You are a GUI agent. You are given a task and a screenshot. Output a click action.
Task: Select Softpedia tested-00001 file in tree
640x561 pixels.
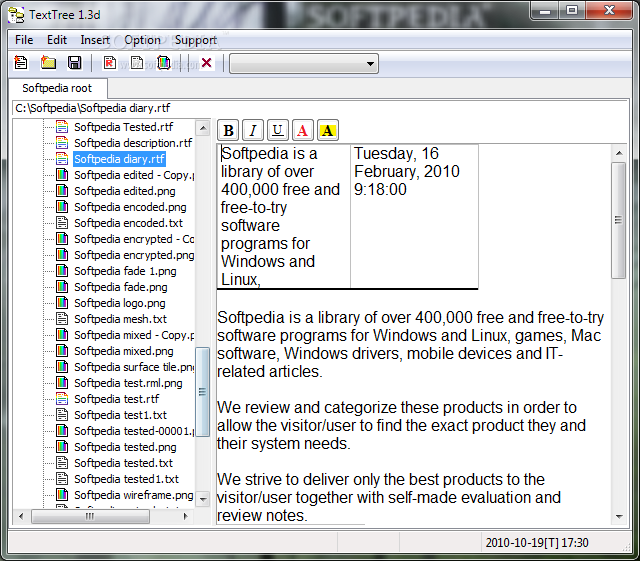click(134, 431)
